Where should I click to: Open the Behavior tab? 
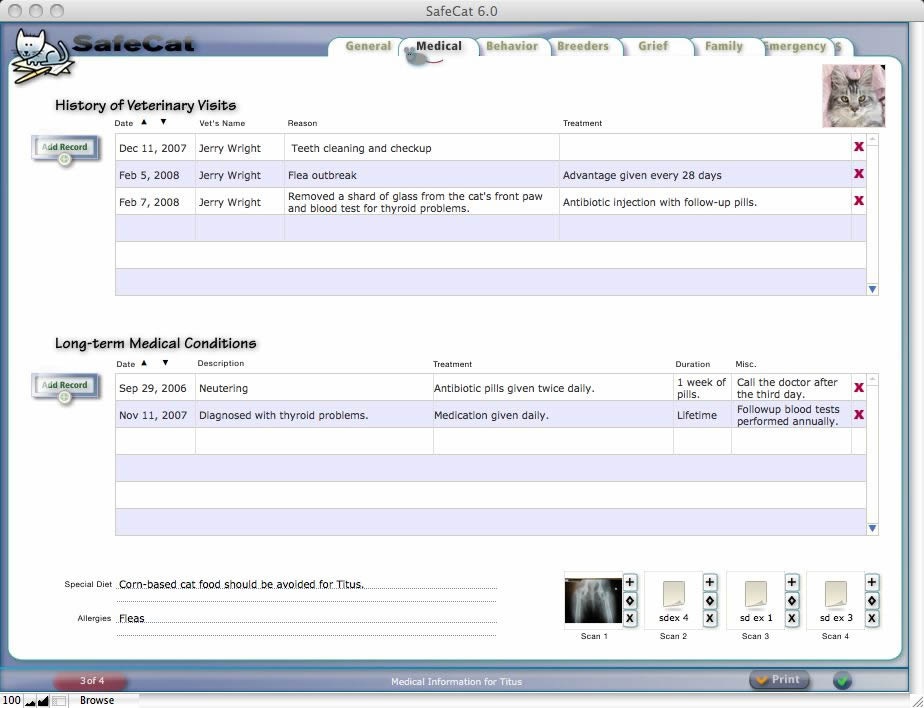tap(512, 46)
